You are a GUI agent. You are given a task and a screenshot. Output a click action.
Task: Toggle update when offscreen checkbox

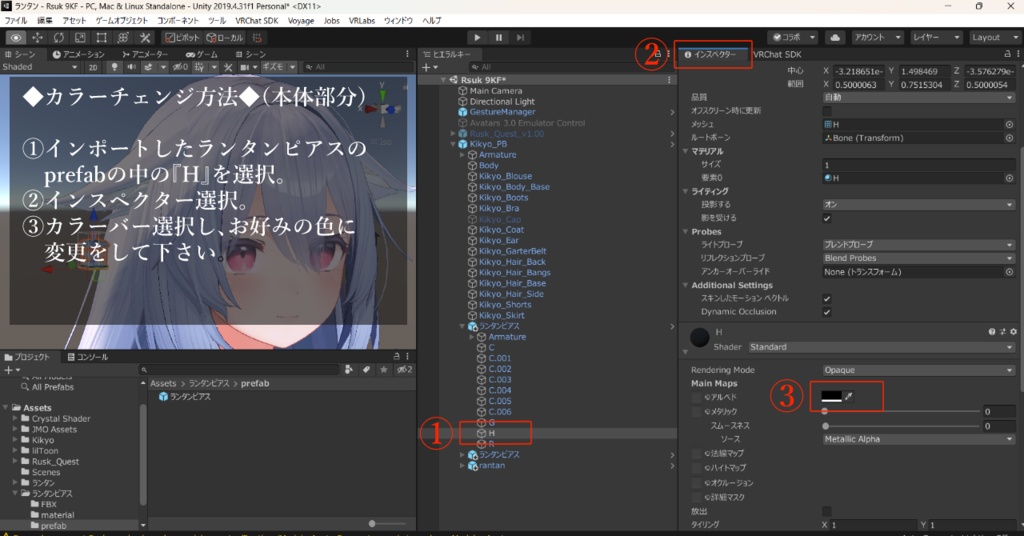[827, 111]
